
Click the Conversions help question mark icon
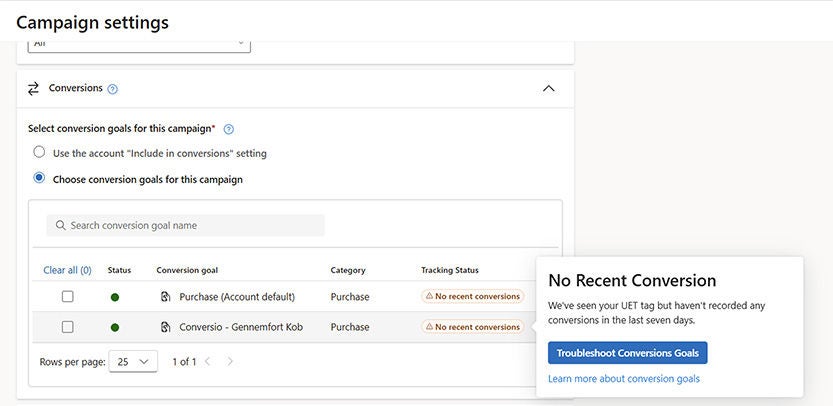pos(113,89)
